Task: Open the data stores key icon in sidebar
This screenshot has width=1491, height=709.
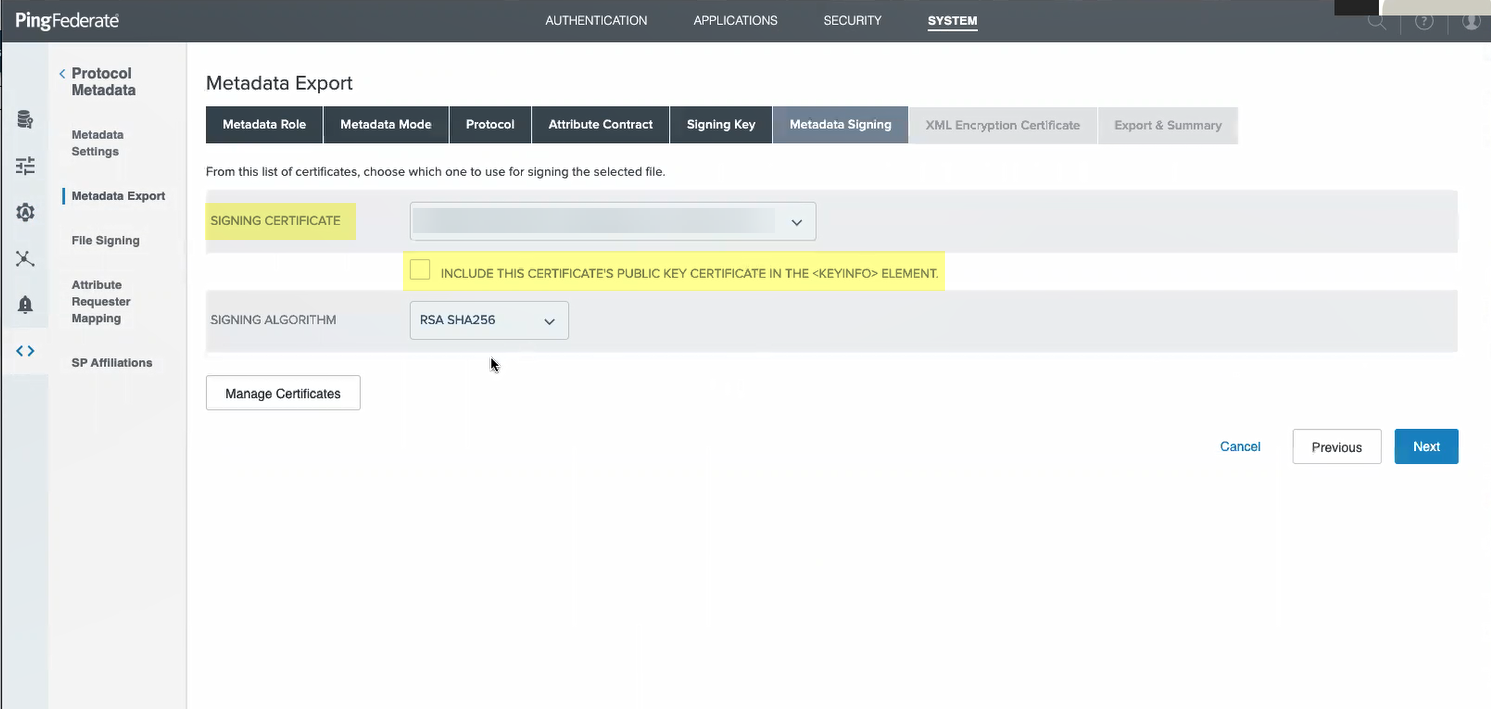Action: pyautogui.click(x=25, y=120)
